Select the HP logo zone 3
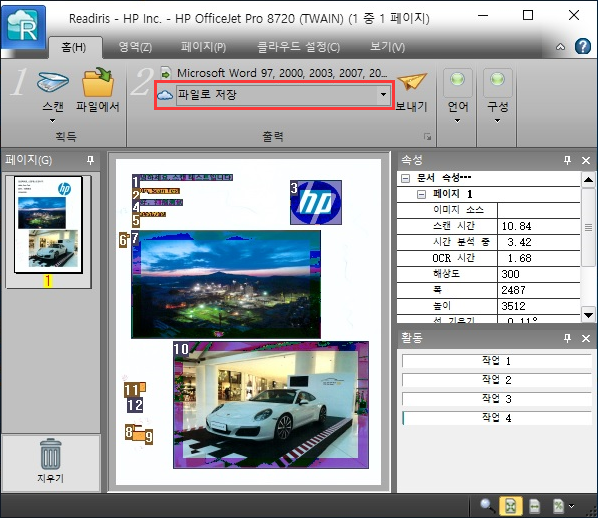 pos(316,203)
